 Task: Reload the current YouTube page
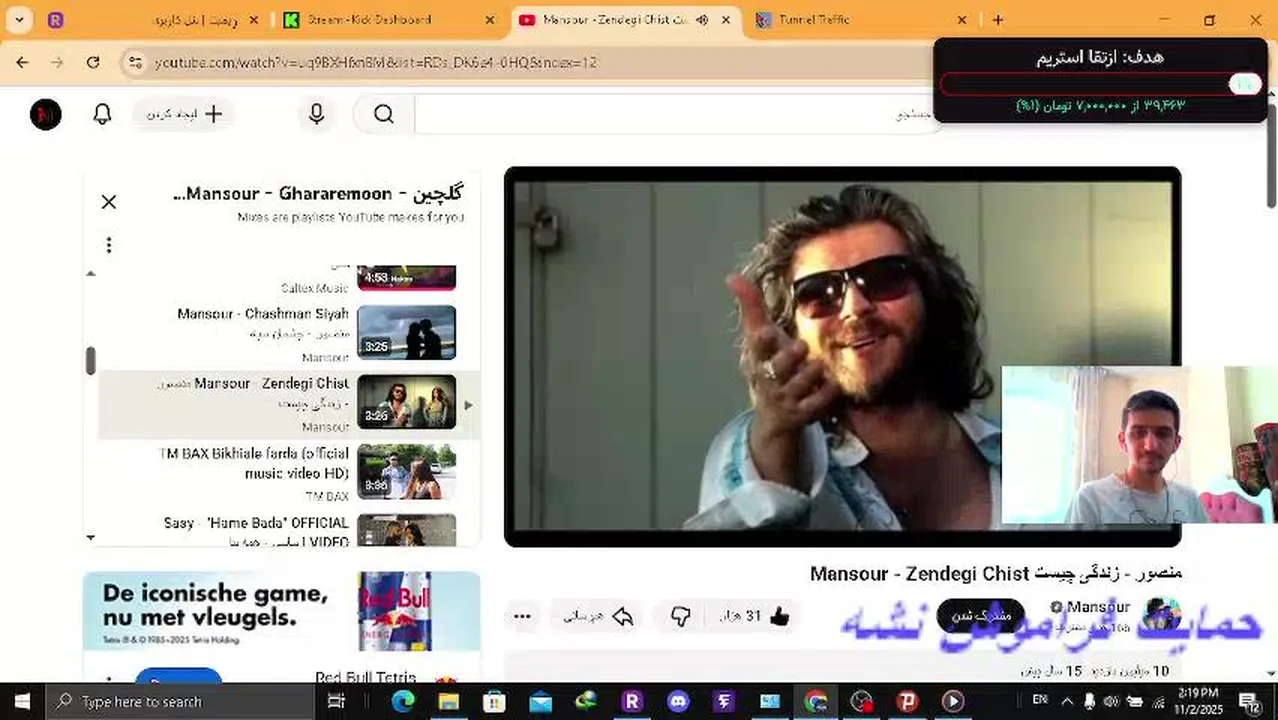click(93, 62)
